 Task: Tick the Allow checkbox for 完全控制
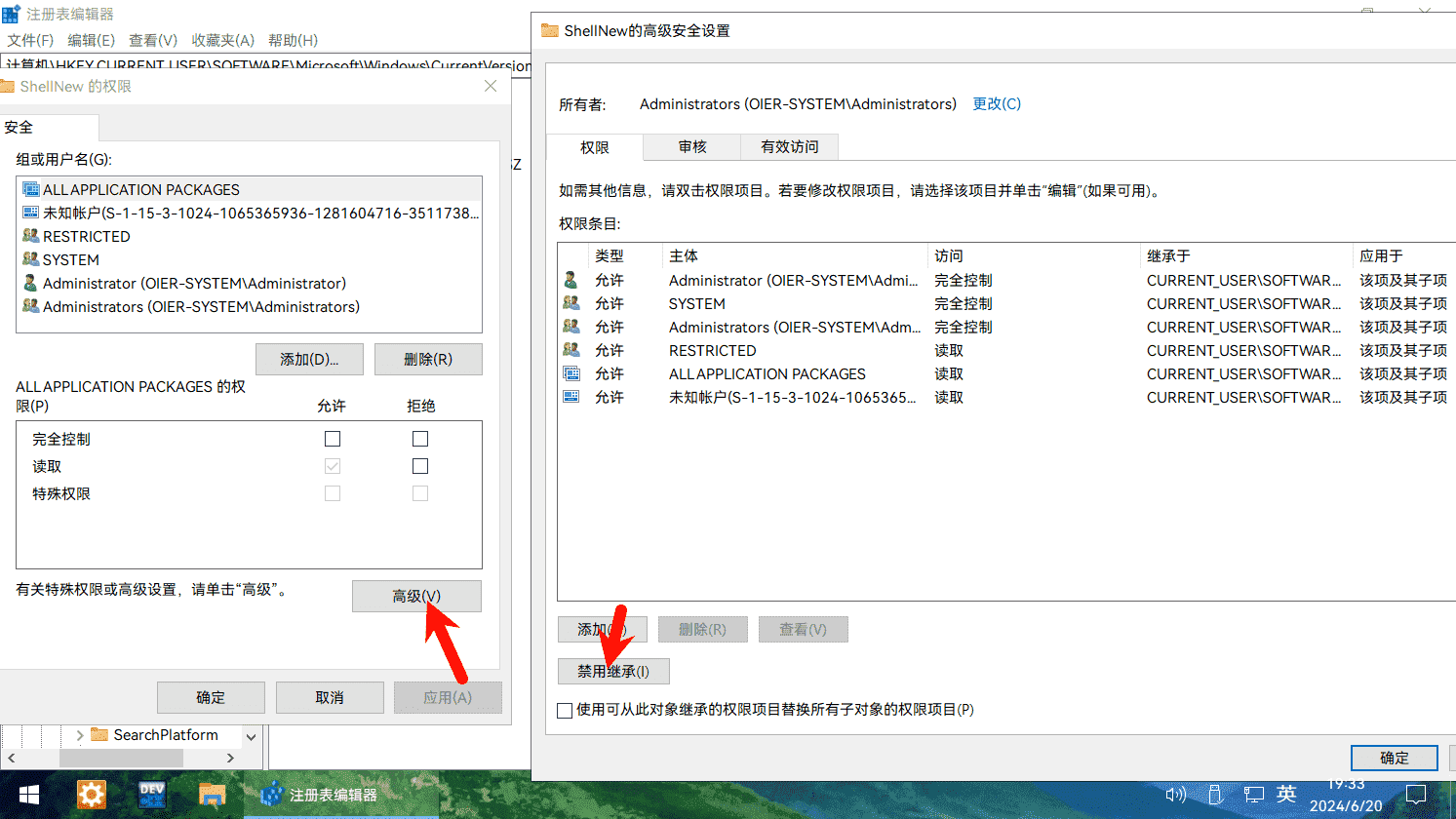(333, 439)
